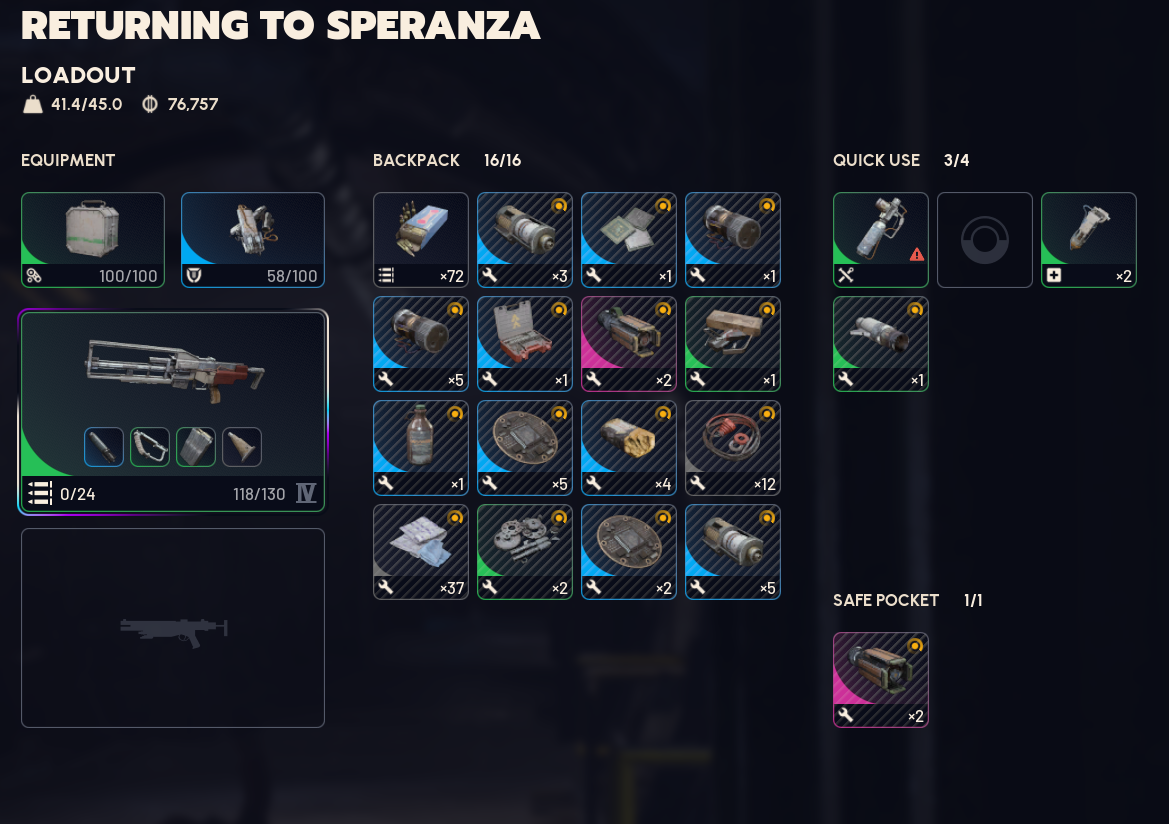1169x824 pixels.
Task: Click the shield with 58/100 durability
Action: coord(253,239)
